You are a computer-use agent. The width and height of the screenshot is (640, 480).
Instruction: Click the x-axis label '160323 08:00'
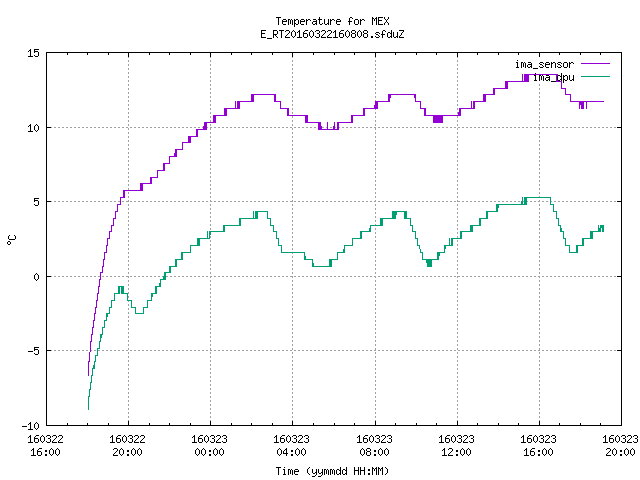click(x=374, y=445)
